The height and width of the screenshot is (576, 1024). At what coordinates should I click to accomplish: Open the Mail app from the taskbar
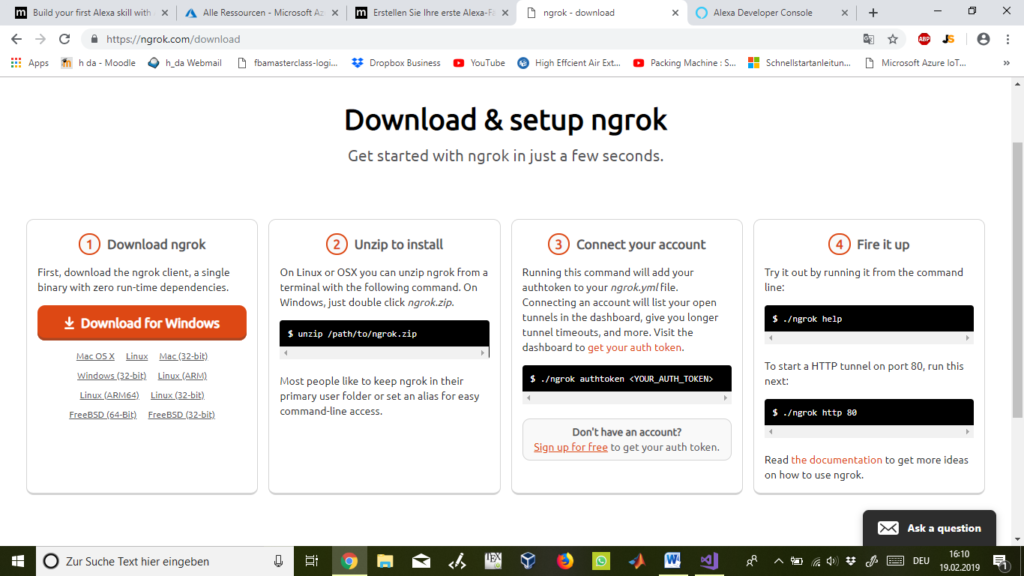[421, 561]
